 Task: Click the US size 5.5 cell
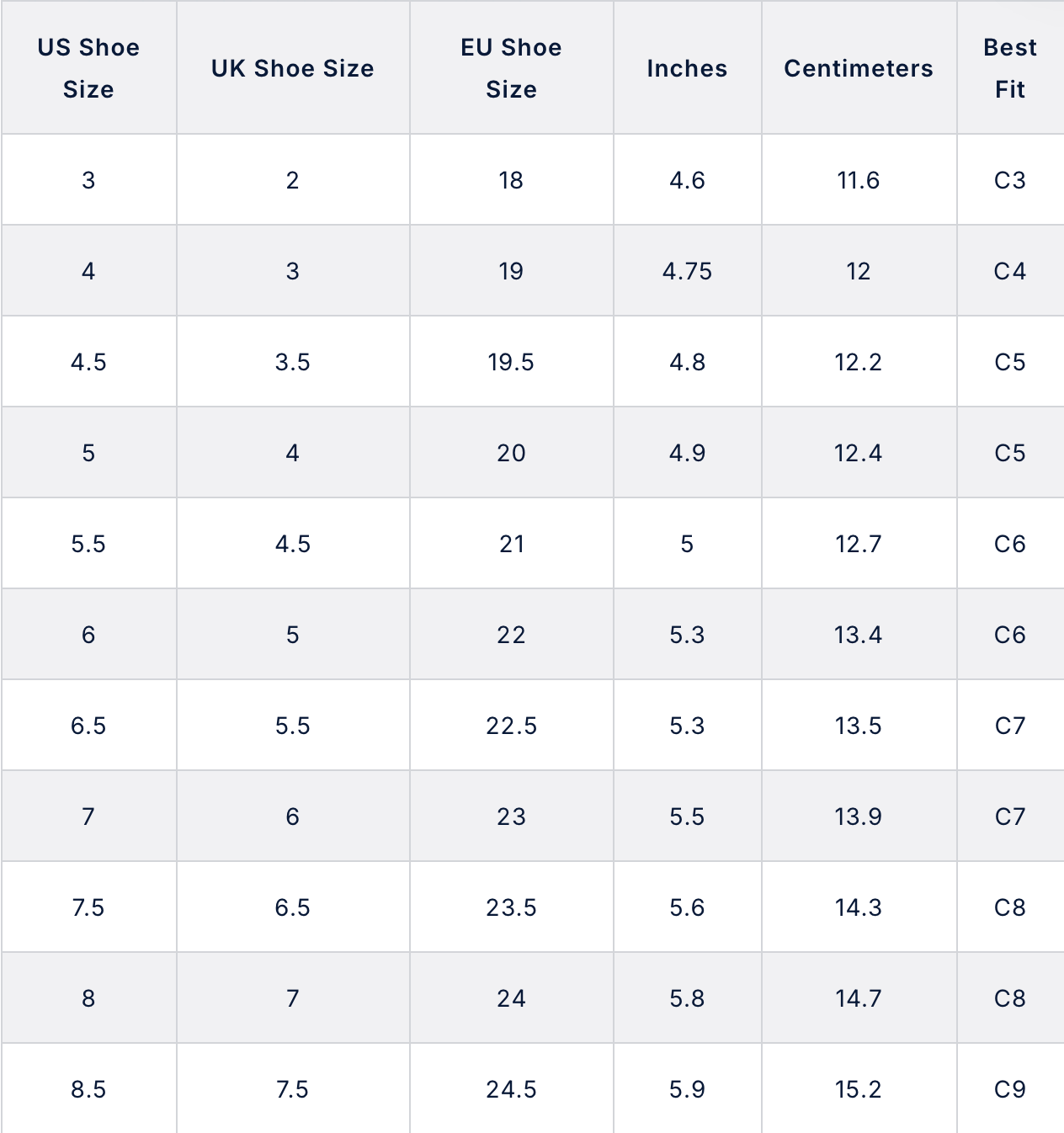[x=88, y=543]
